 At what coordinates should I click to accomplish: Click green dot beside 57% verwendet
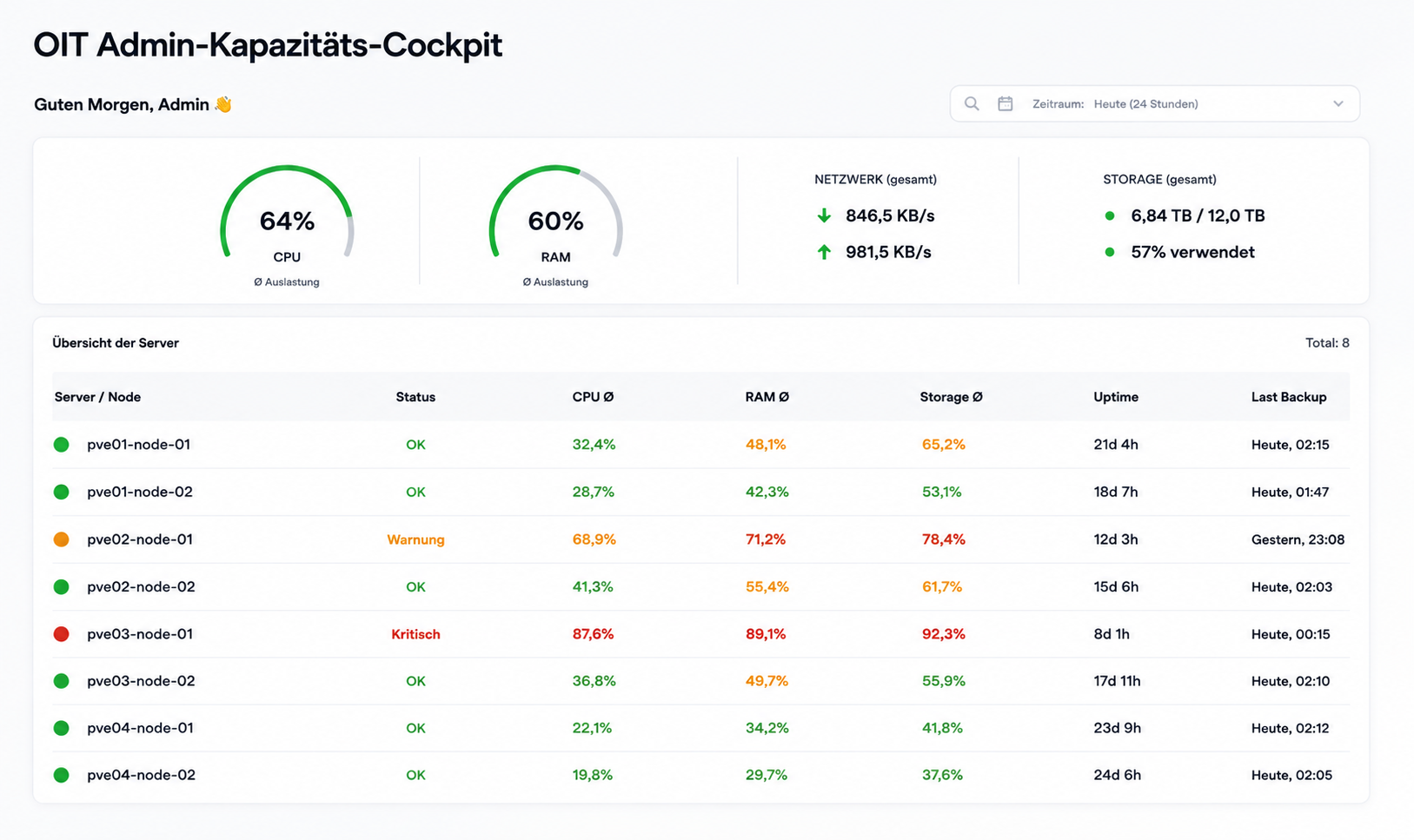[x=1110, y=252]
